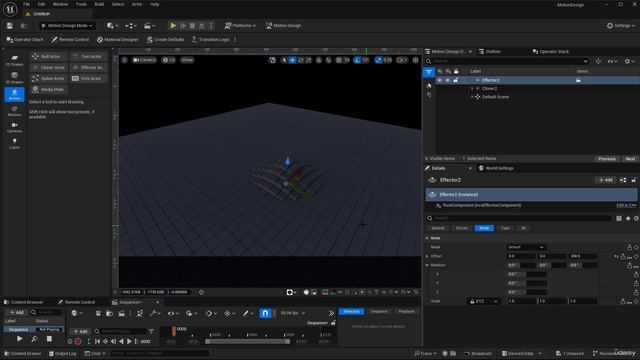Toggle the outliner filter icon

tap(429, 72)
